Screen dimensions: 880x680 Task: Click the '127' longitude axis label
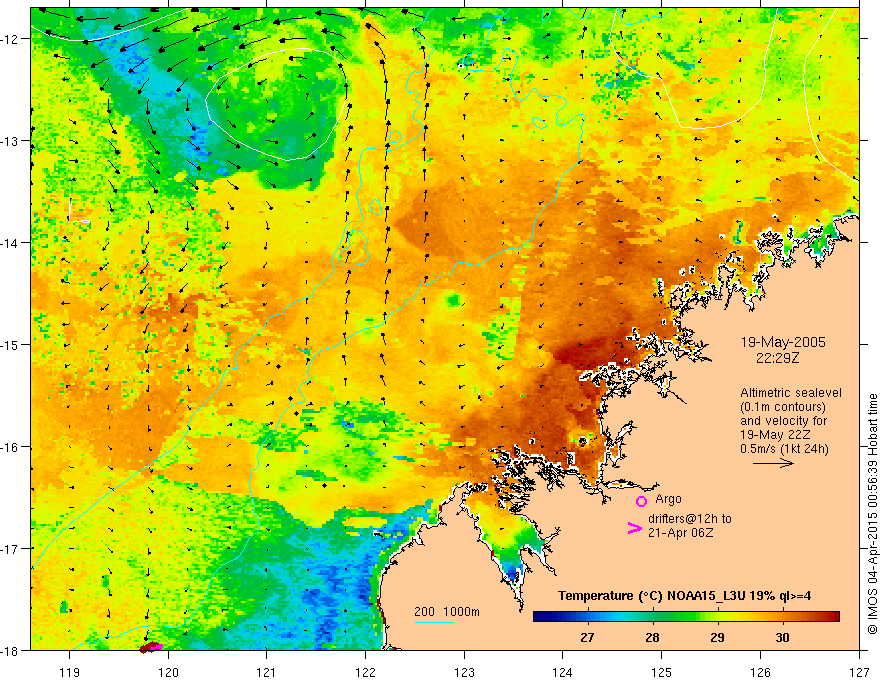pos(859,672)
